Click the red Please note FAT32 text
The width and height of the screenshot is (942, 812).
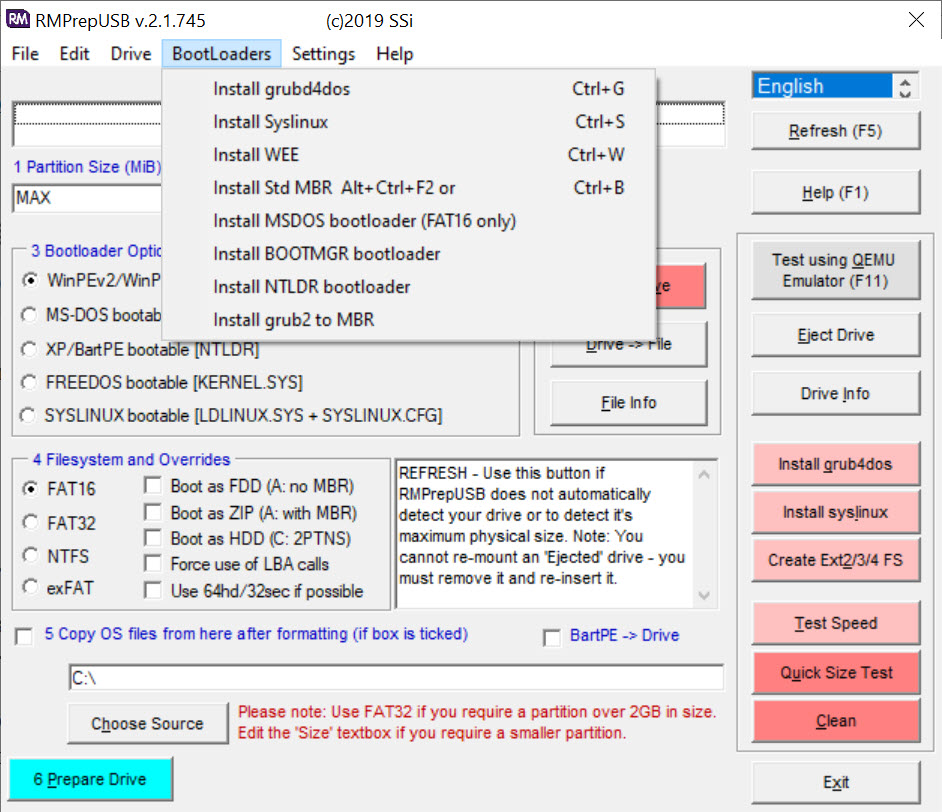coord(477,722)
